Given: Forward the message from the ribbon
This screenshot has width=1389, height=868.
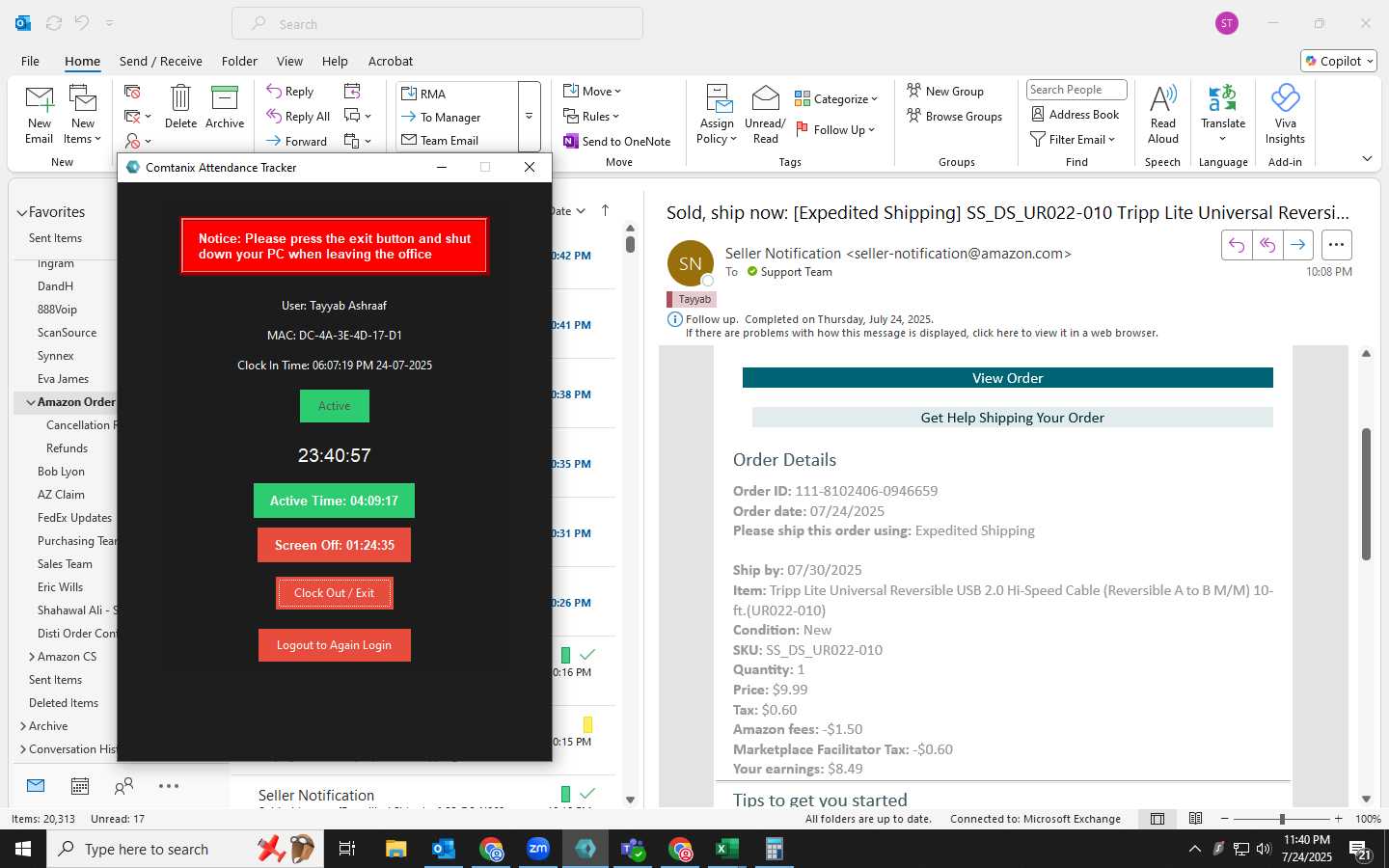Looking at the screenshot, I should coord(297,141).
